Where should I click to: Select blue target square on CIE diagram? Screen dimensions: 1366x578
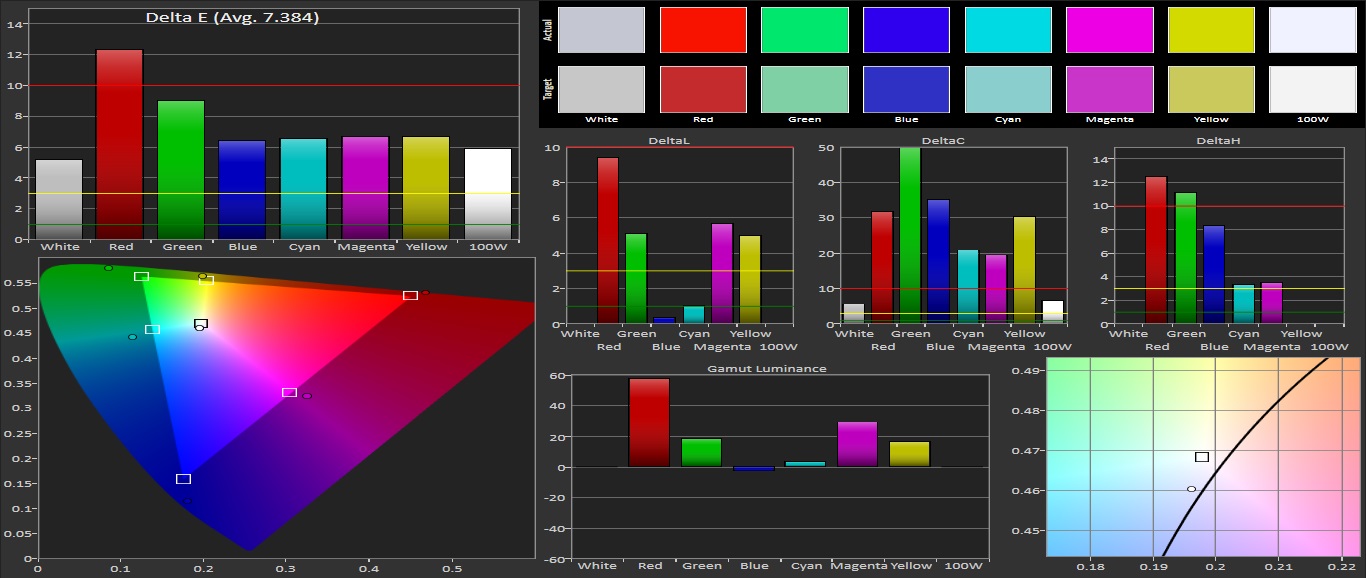pos(183,479)
